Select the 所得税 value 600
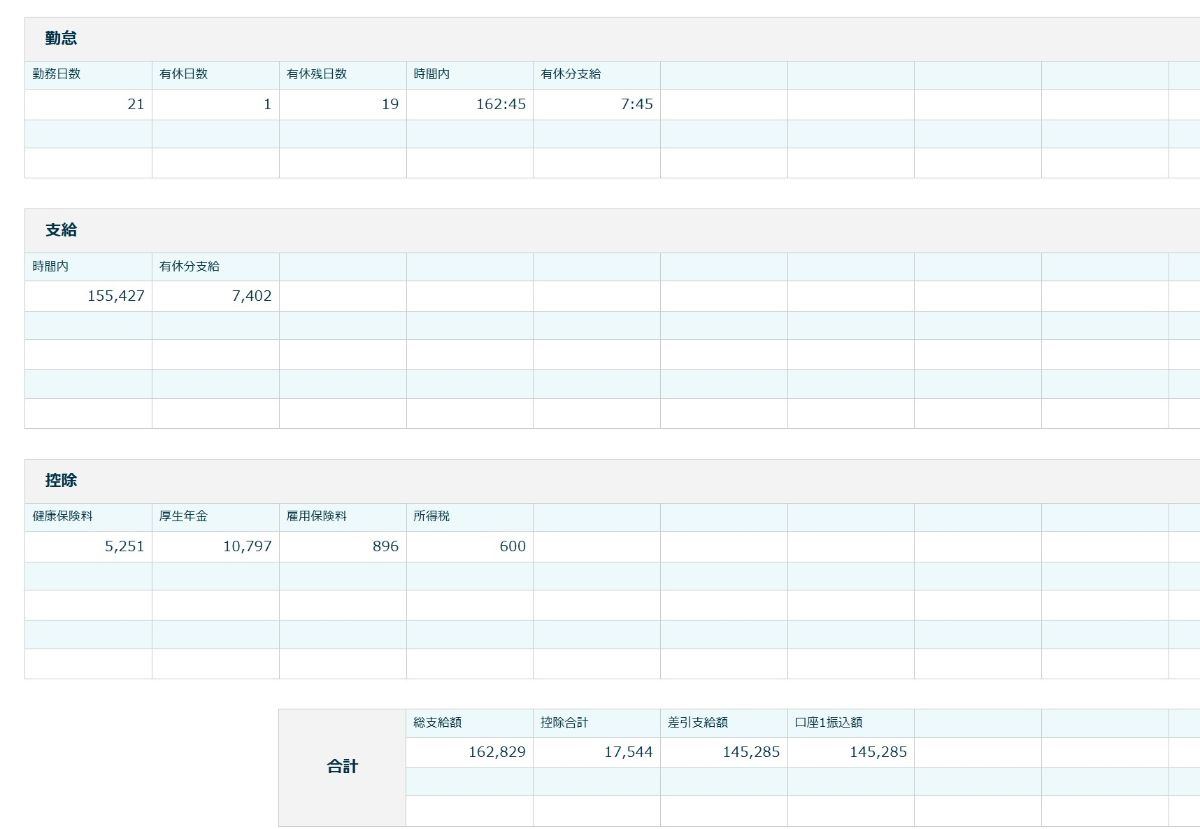Screen dimensions: 1200x829 point(469,547)
